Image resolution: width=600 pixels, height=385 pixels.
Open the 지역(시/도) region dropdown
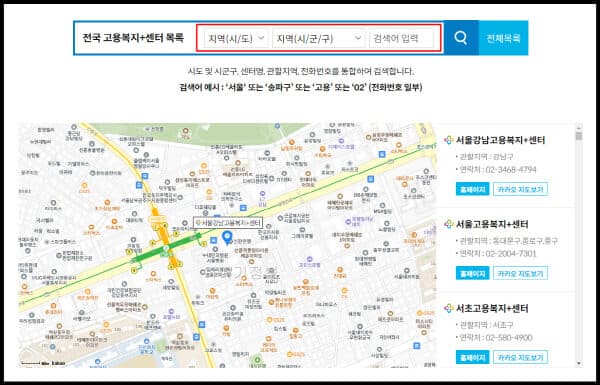pos(236,38)
